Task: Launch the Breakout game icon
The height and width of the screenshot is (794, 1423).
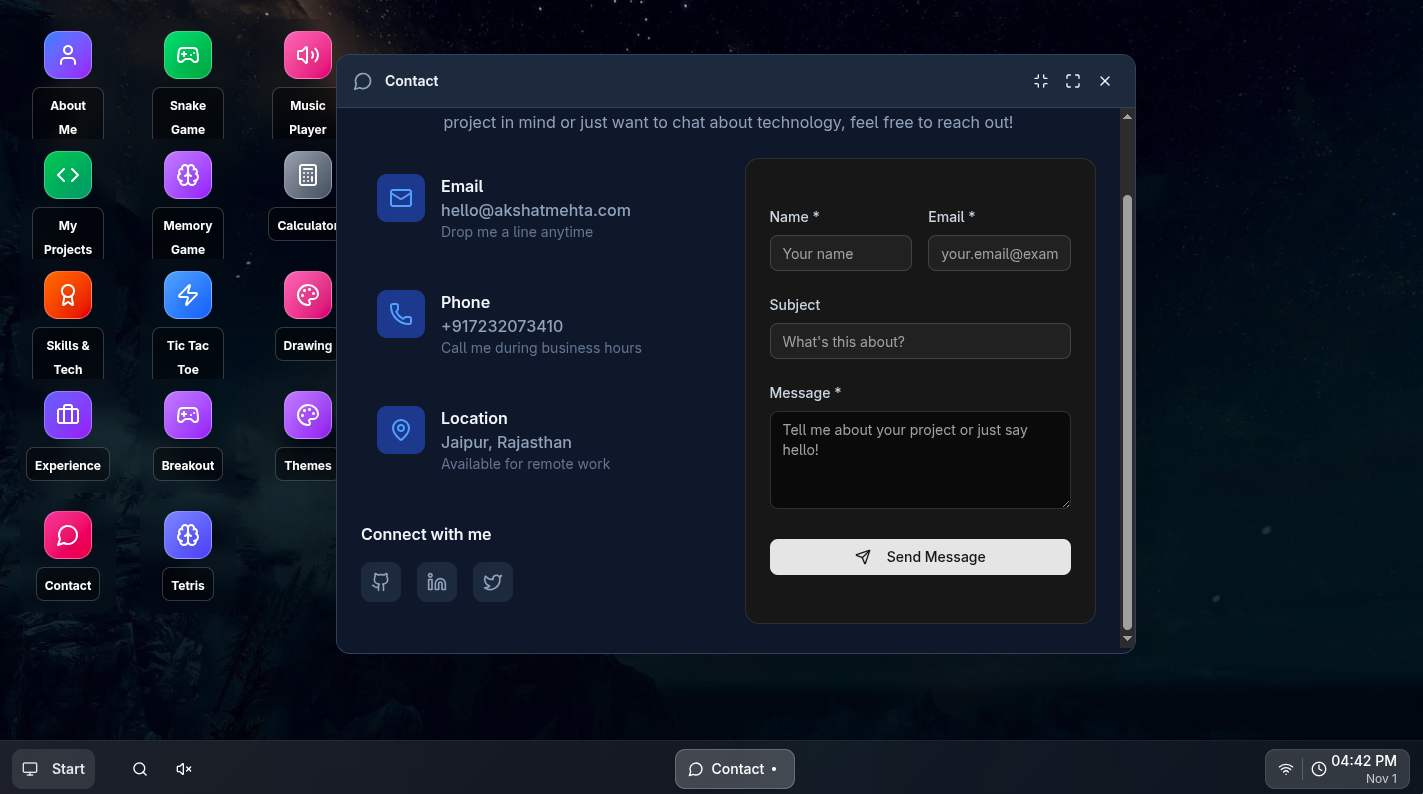Action: (188, 415)
